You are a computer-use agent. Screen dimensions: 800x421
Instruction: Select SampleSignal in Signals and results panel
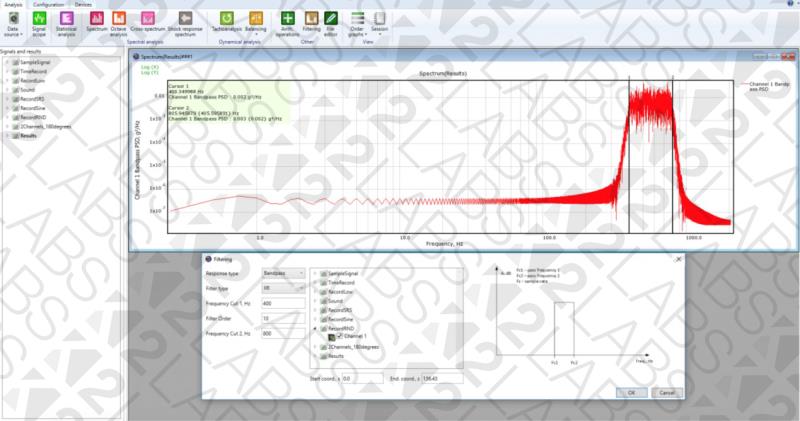[x=35, y=62]
